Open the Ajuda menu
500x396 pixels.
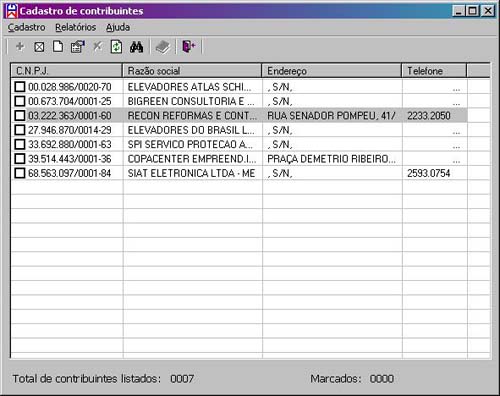(118, 27)
